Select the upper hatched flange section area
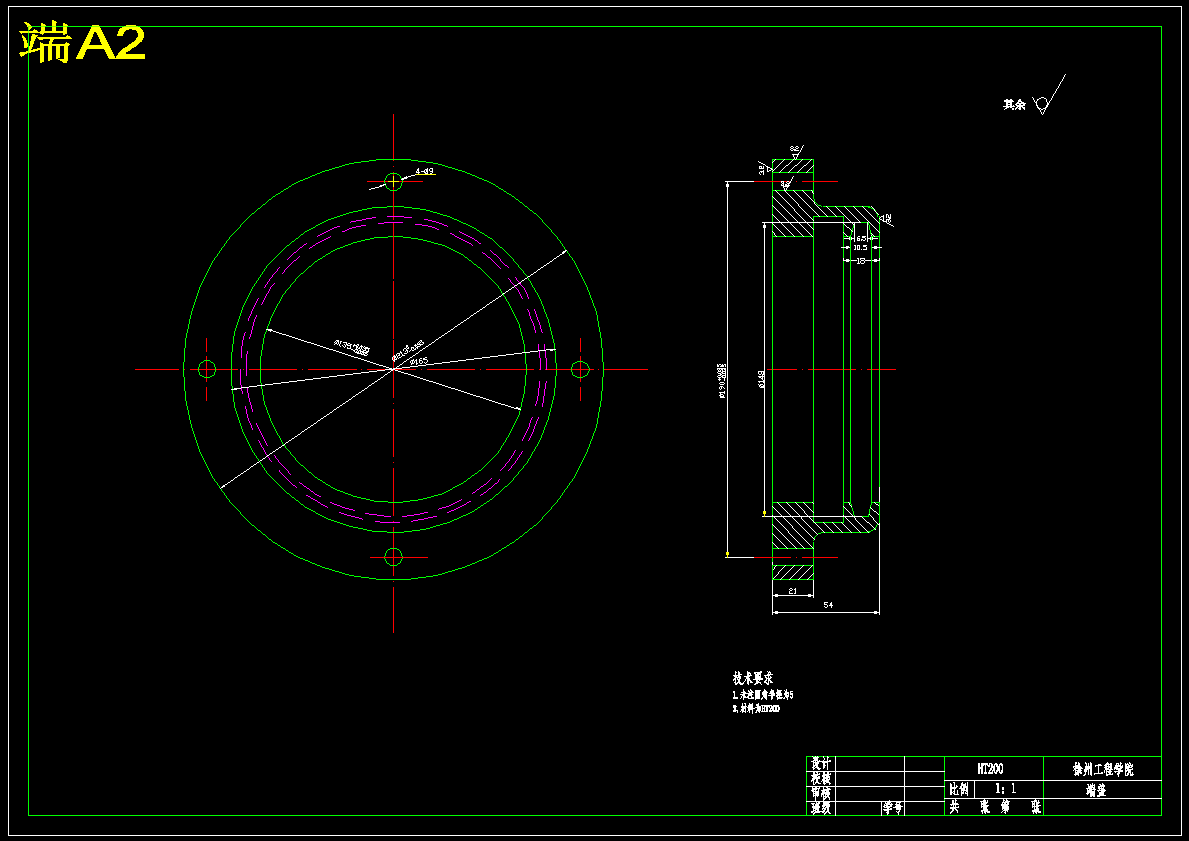This screenshot has height=841, width=1189. (792, 213)
